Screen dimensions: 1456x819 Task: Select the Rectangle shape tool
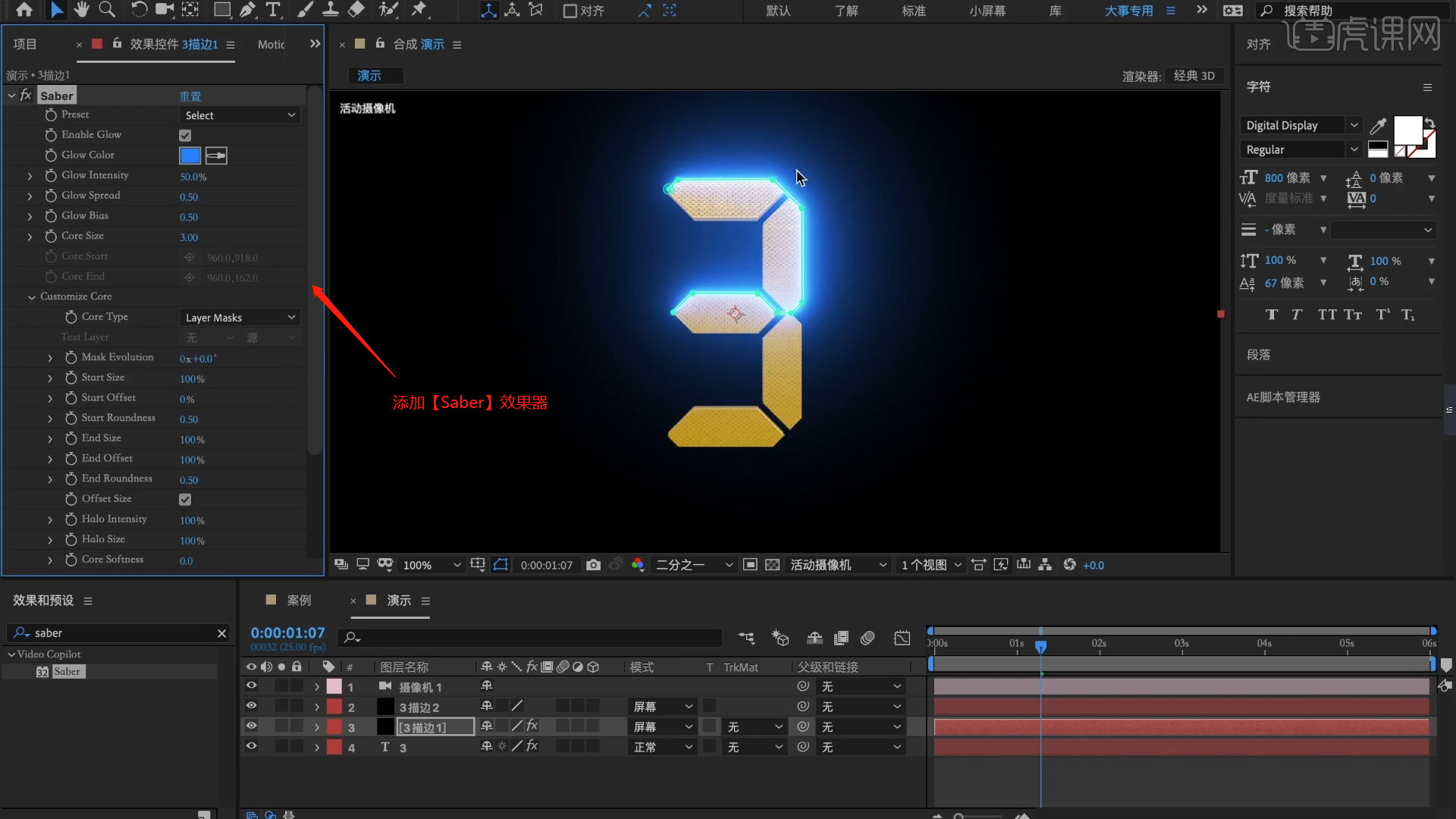pos(222,10)
